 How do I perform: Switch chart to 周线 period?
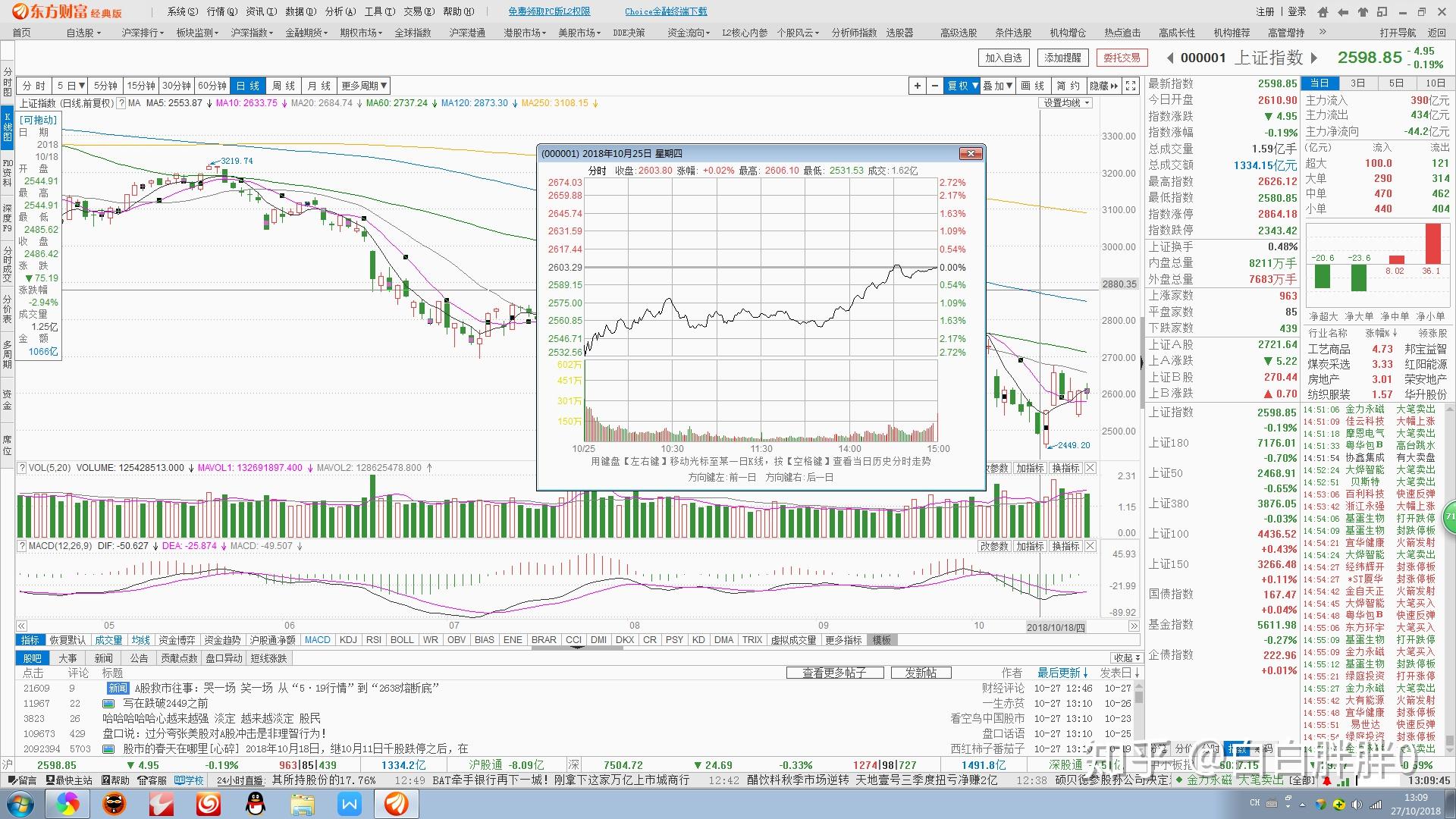click(284, 86)
